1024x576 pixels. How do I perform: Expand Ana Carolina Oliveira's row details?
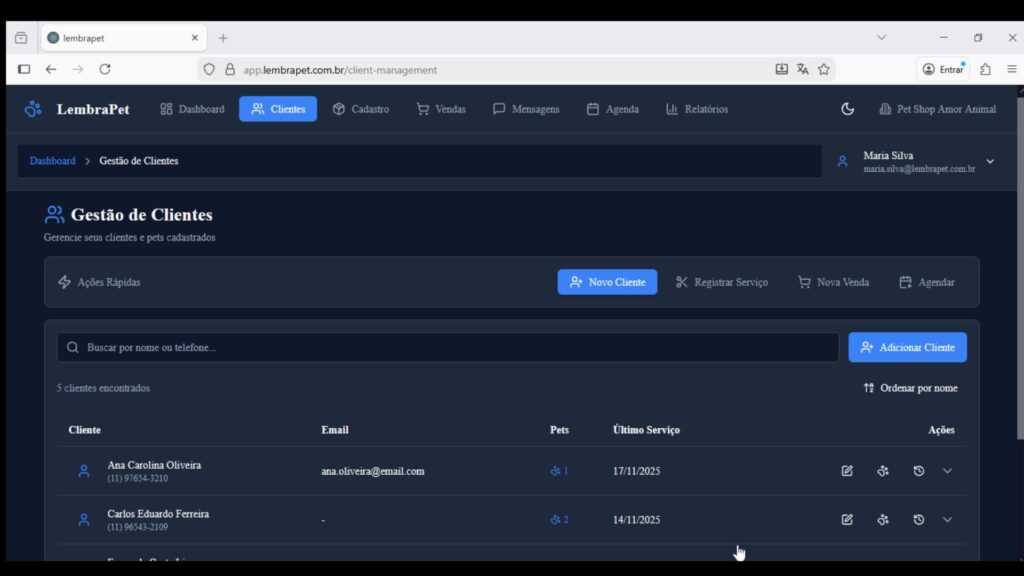[x=948, y=471]
